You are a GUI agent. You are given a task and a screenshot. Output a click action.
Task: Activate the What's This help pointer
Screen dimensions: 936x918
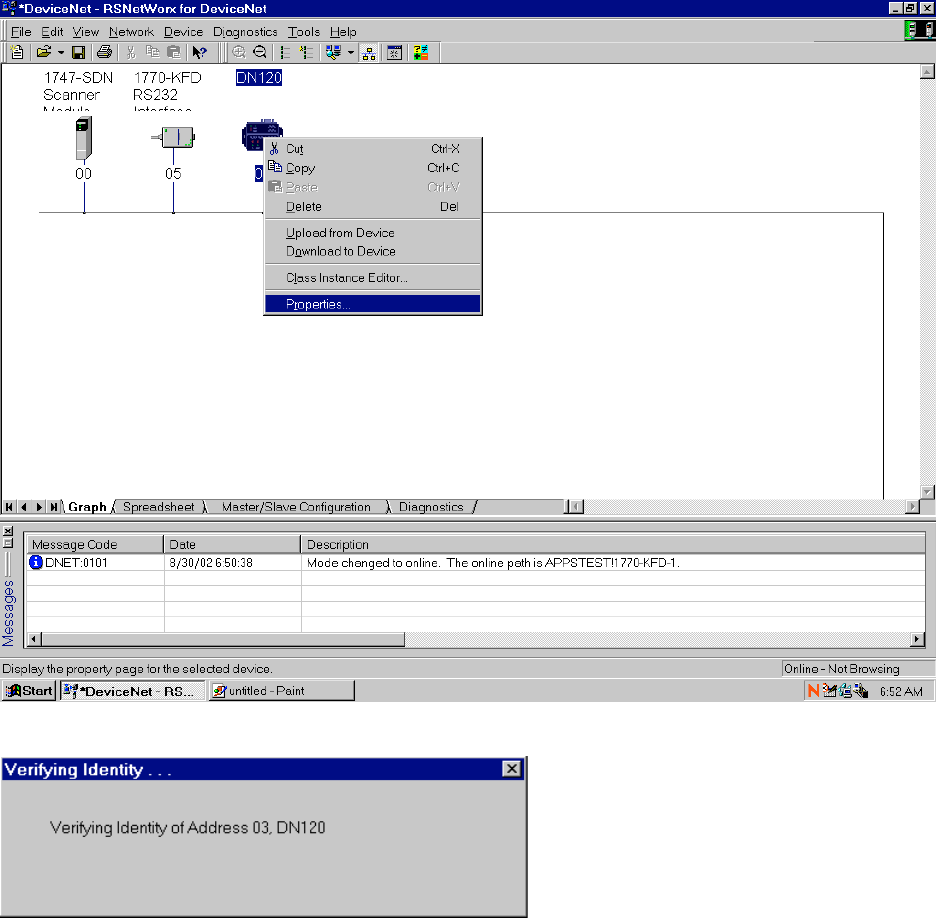(x=199, y=53)
